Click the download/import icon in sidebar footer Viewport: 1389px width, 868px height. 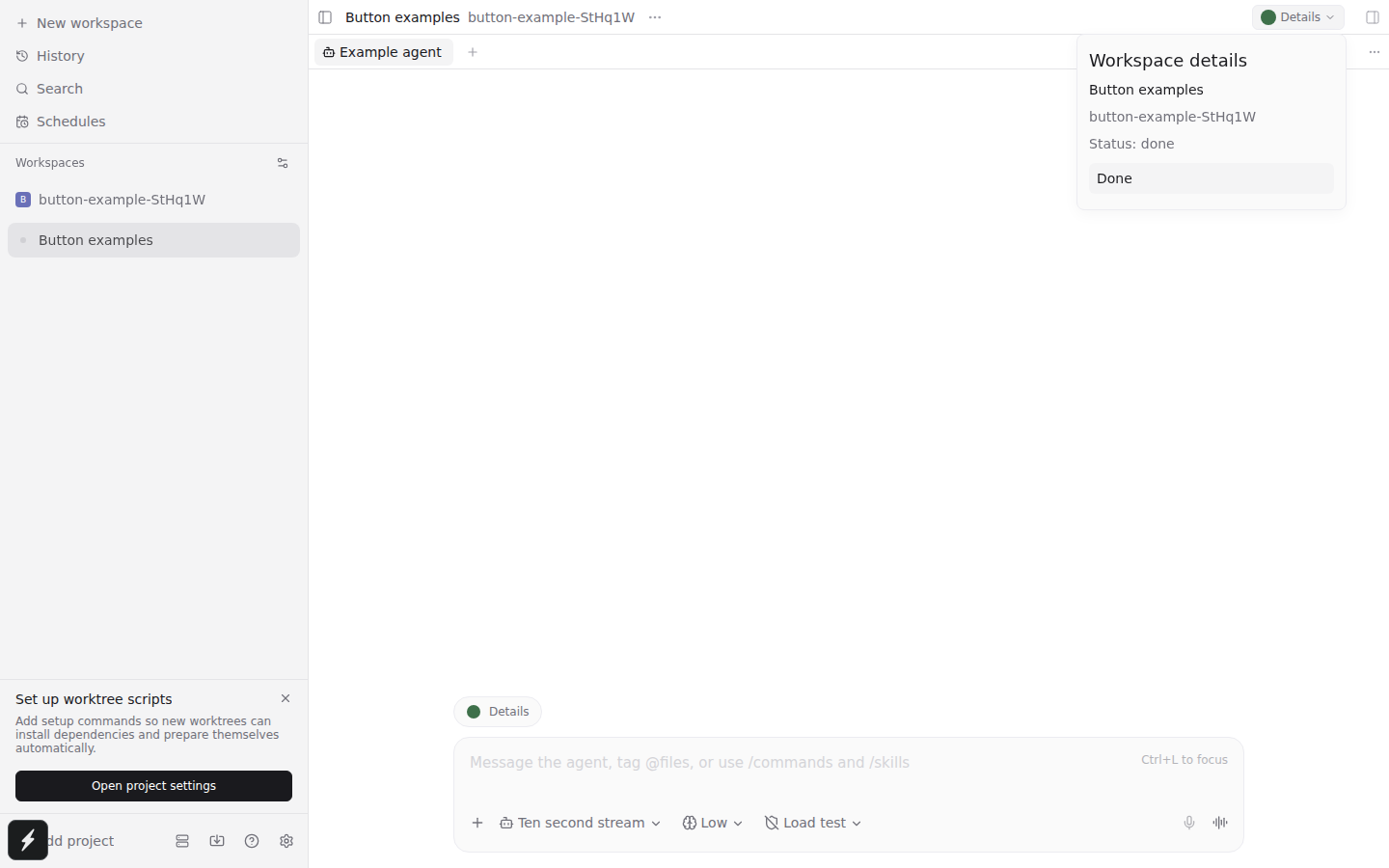(x=217, y=841)
